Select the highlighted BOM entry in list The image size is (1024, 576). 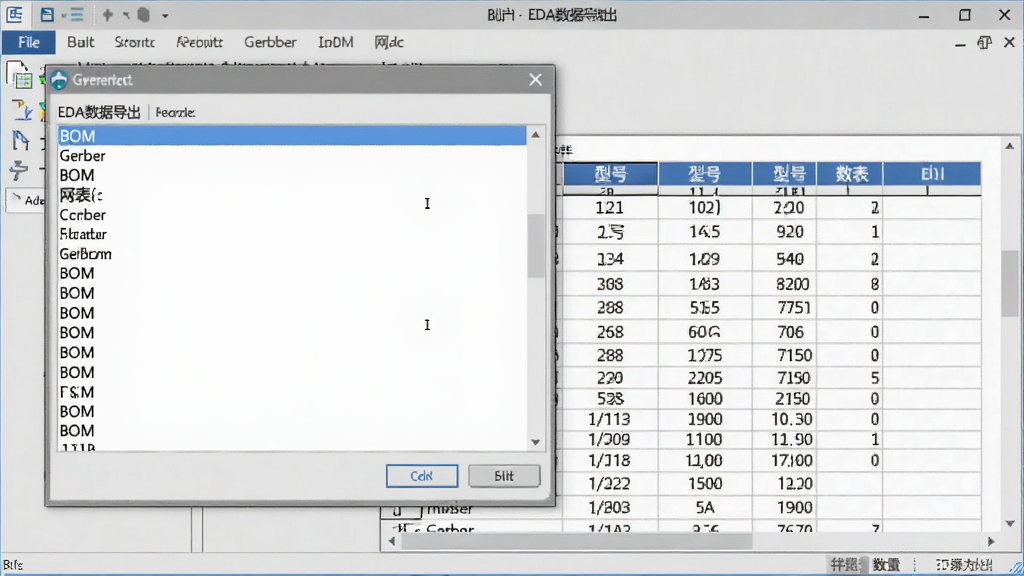pos(292,136)
